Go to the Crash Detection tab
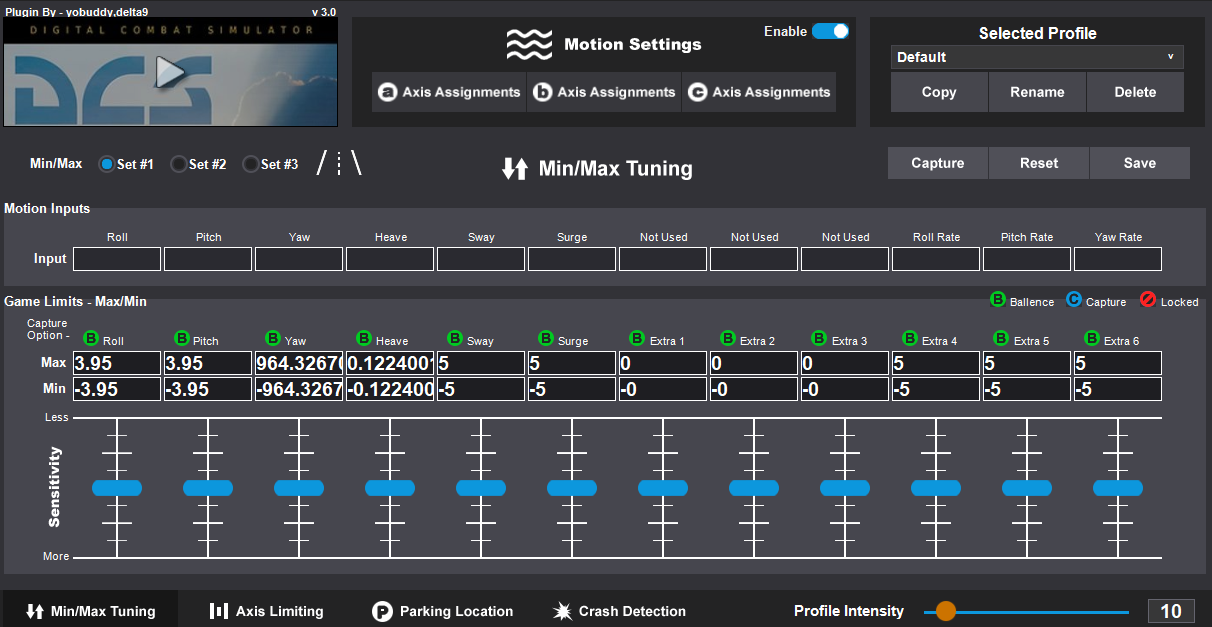1212x627 pixels. 619,611
